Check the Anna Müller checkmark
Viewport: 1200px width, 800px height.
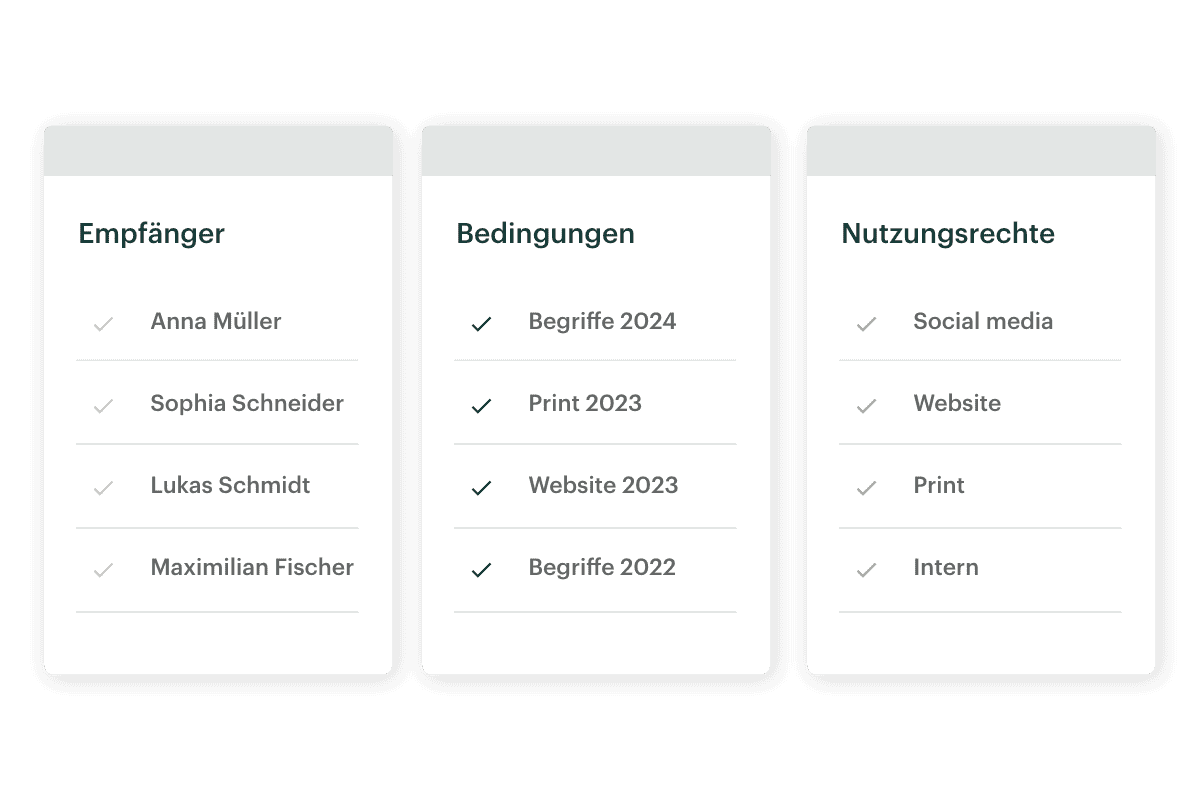pyautogui.click(x=103, y=323)
